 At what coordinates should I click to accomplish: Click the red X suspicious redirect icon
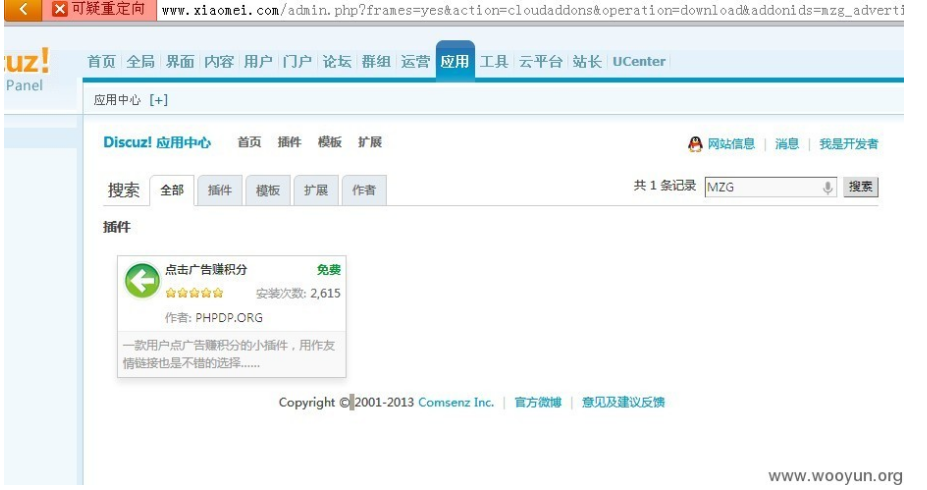pyautogui.click(x=59, y=9)
